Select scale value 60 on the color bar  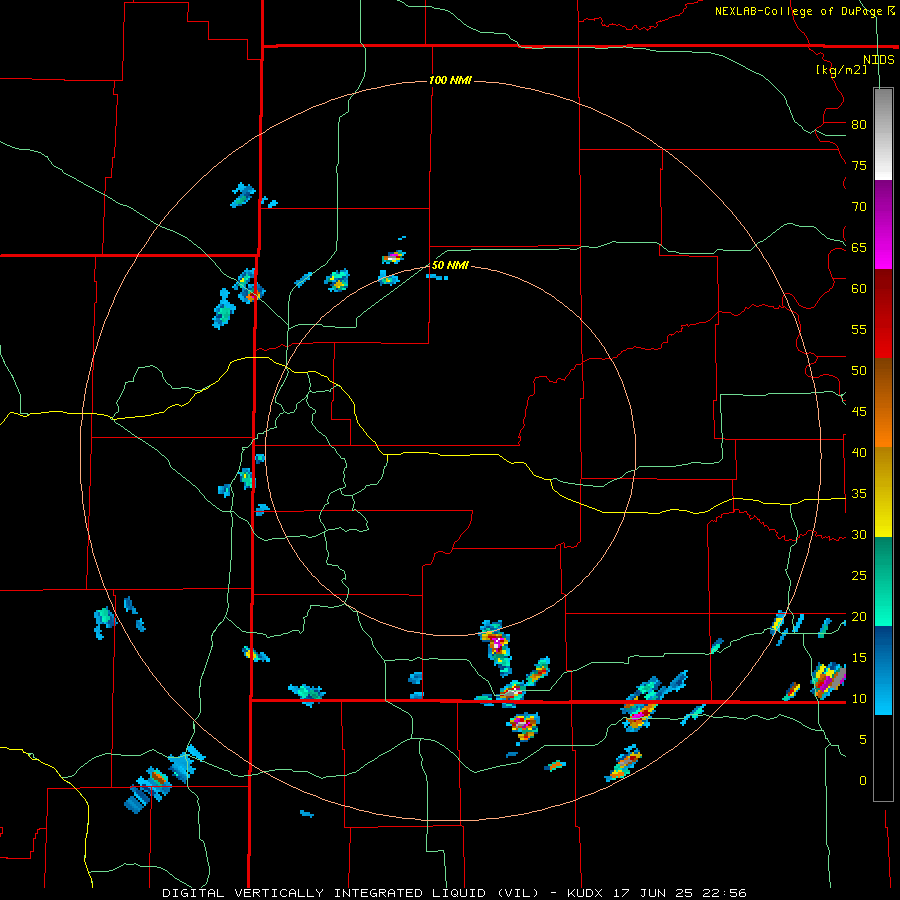pyautogui.click(x=859, y=289)
